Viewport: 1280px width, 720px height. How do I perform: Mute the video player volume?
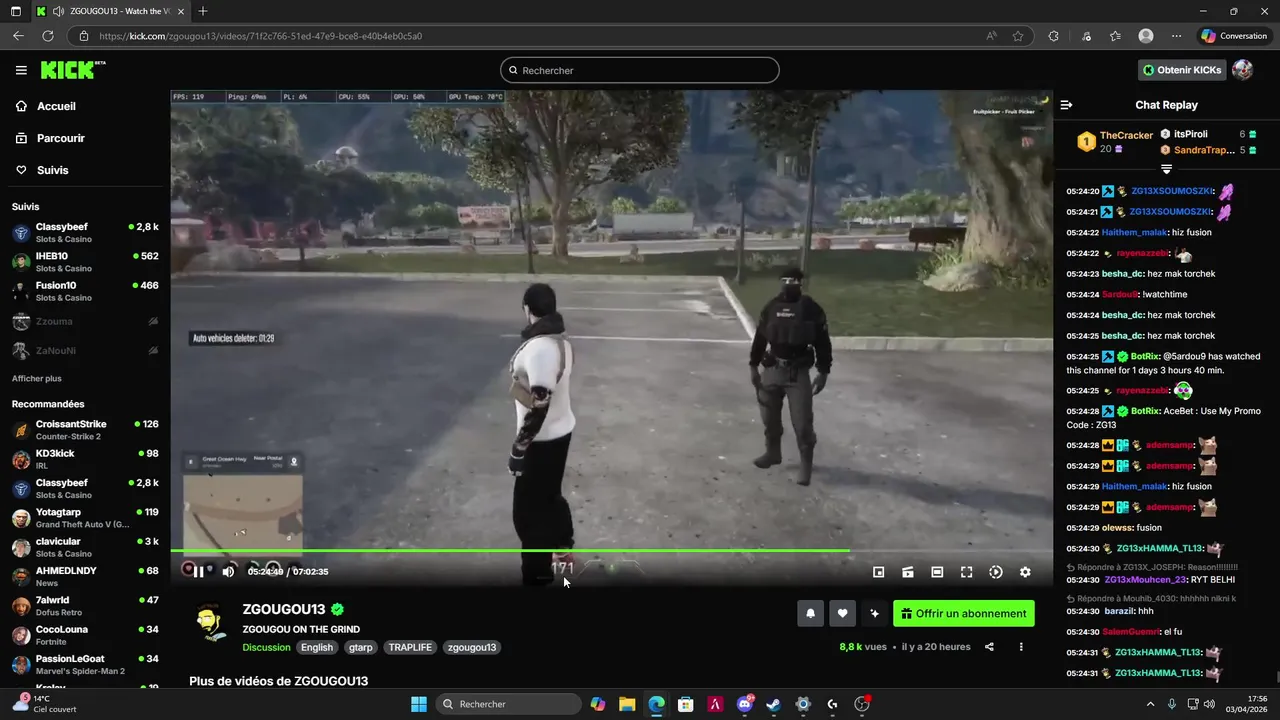[228, 572]
